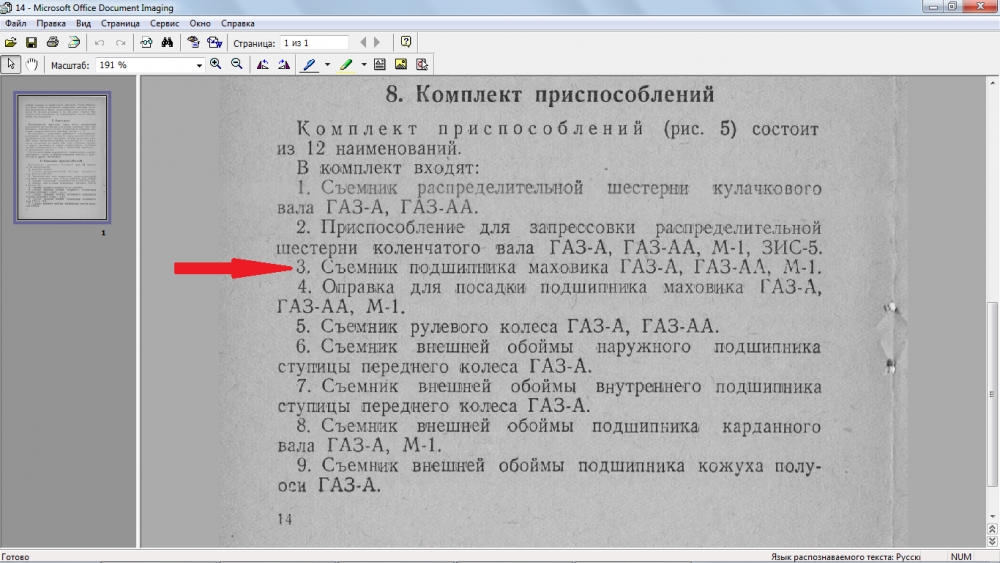Open the reading view glasses icon
The width and height of the screenshot is (1000, 563).
pos(146,43)
